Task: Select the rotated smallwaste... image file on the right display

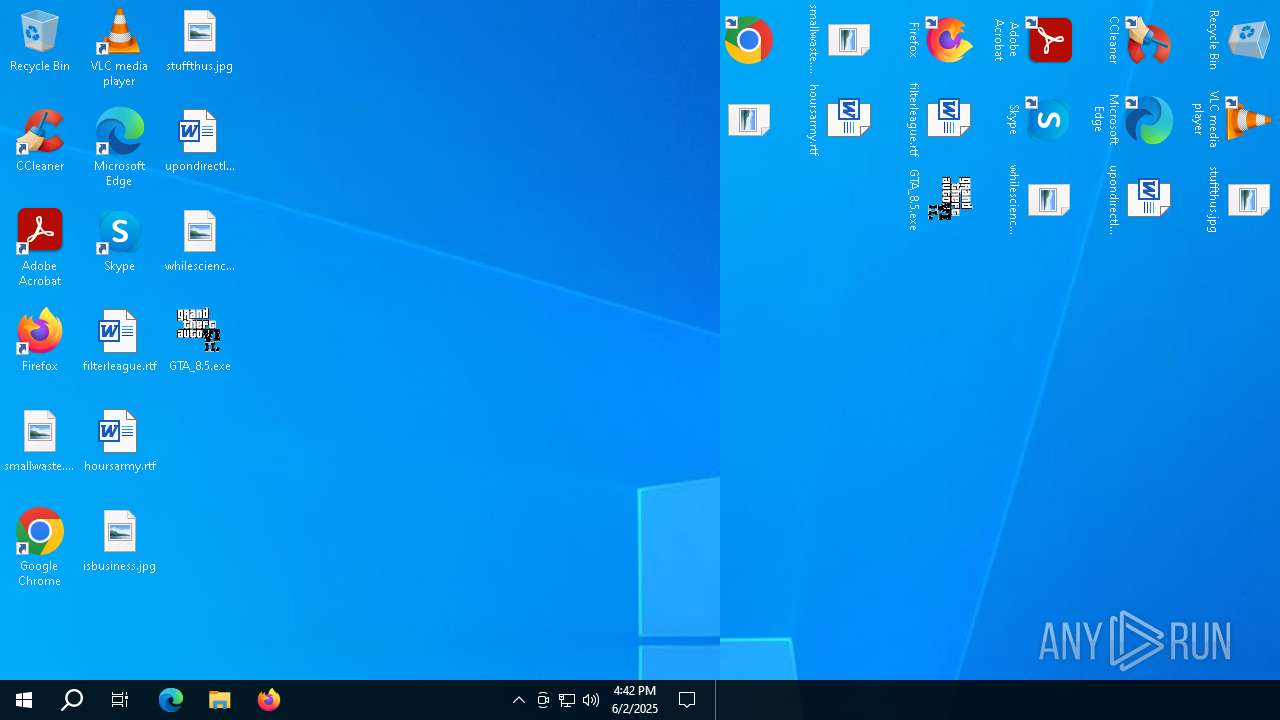Action: pyautogui.click(x=838, y=40)
